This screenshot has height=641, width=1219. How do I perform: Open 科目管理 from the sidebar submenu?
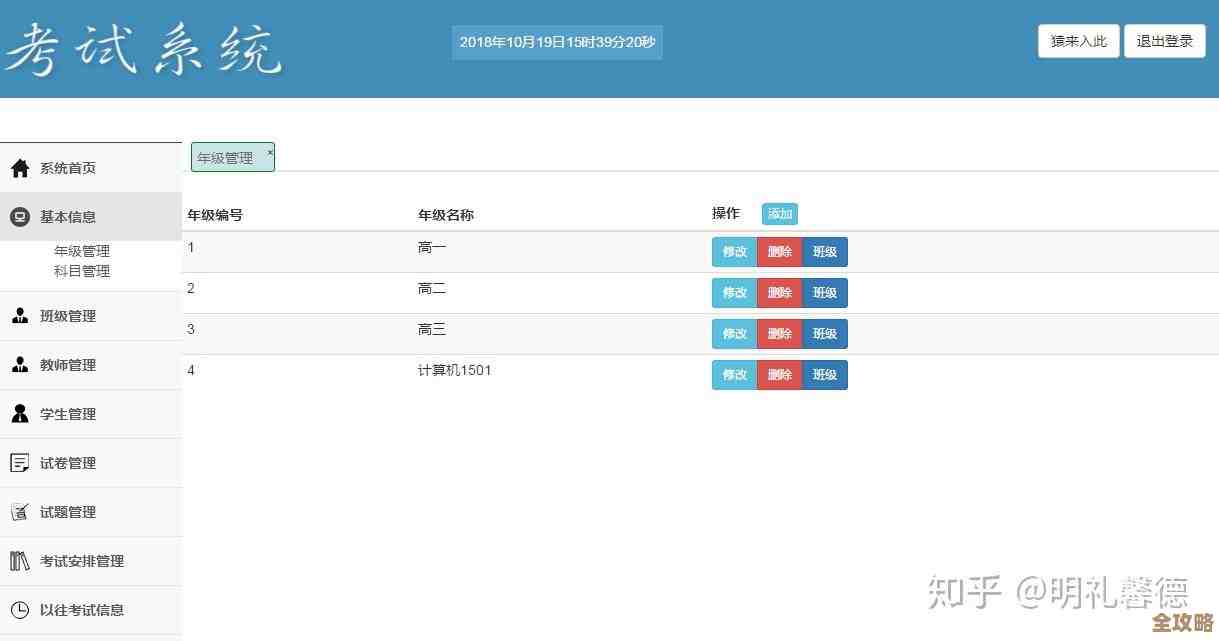tap(82, 270)
